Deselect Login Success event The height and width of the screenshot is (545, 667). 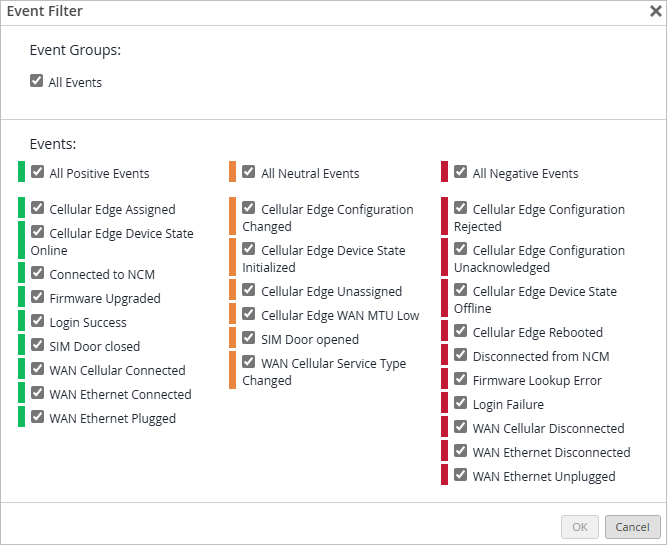(x=37, y=321)
